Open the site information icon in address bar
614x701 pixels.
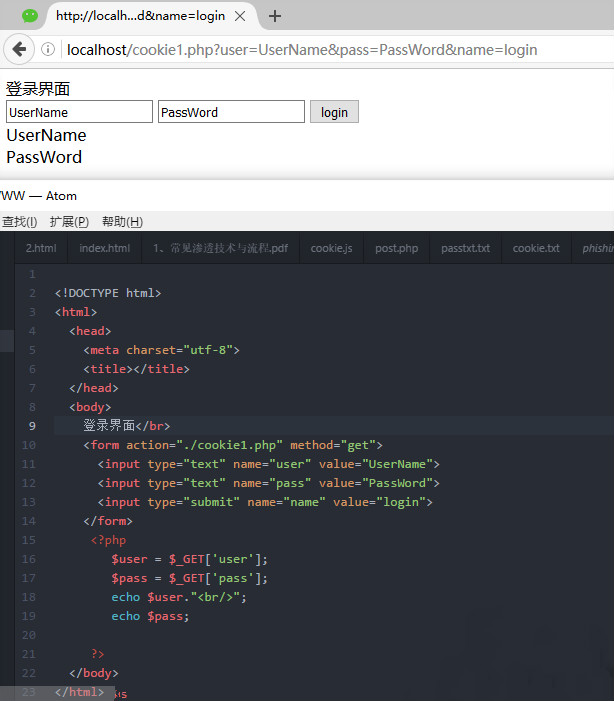coord(48,49)
